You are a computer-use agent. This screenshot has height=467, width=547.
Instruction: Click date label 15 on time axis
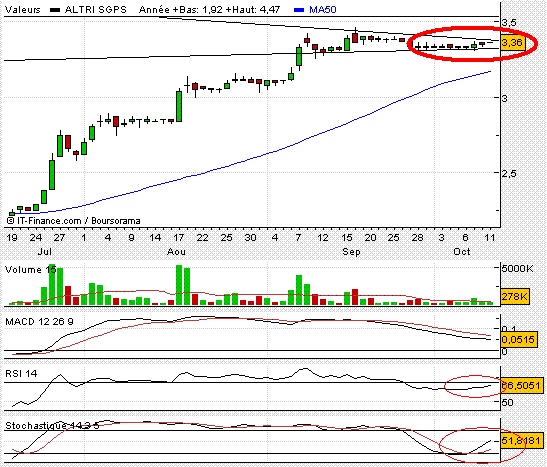pos(346,238)
